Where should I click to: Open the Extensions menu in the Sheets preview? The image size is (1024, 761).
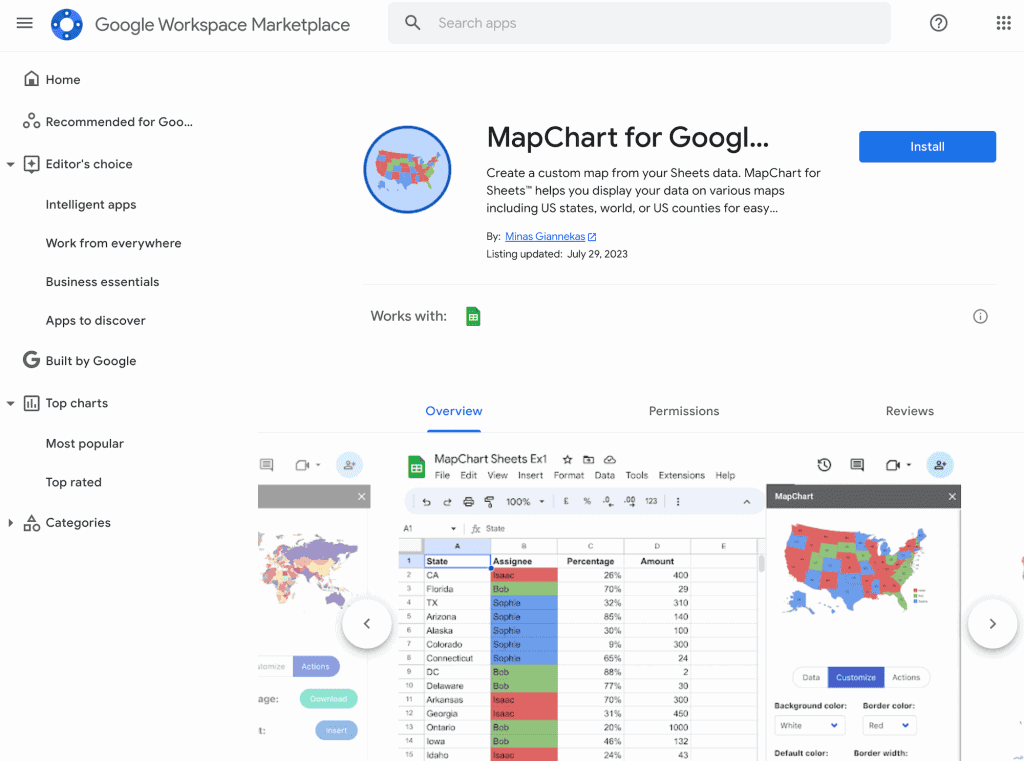click(681, 476)
